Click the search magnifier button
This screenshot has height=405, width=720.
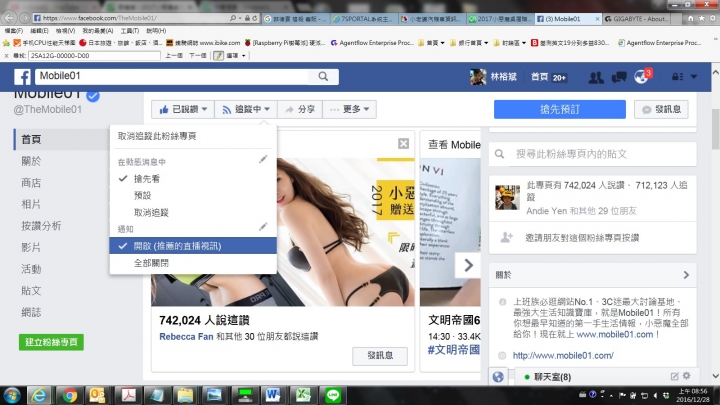click(323, 76)
